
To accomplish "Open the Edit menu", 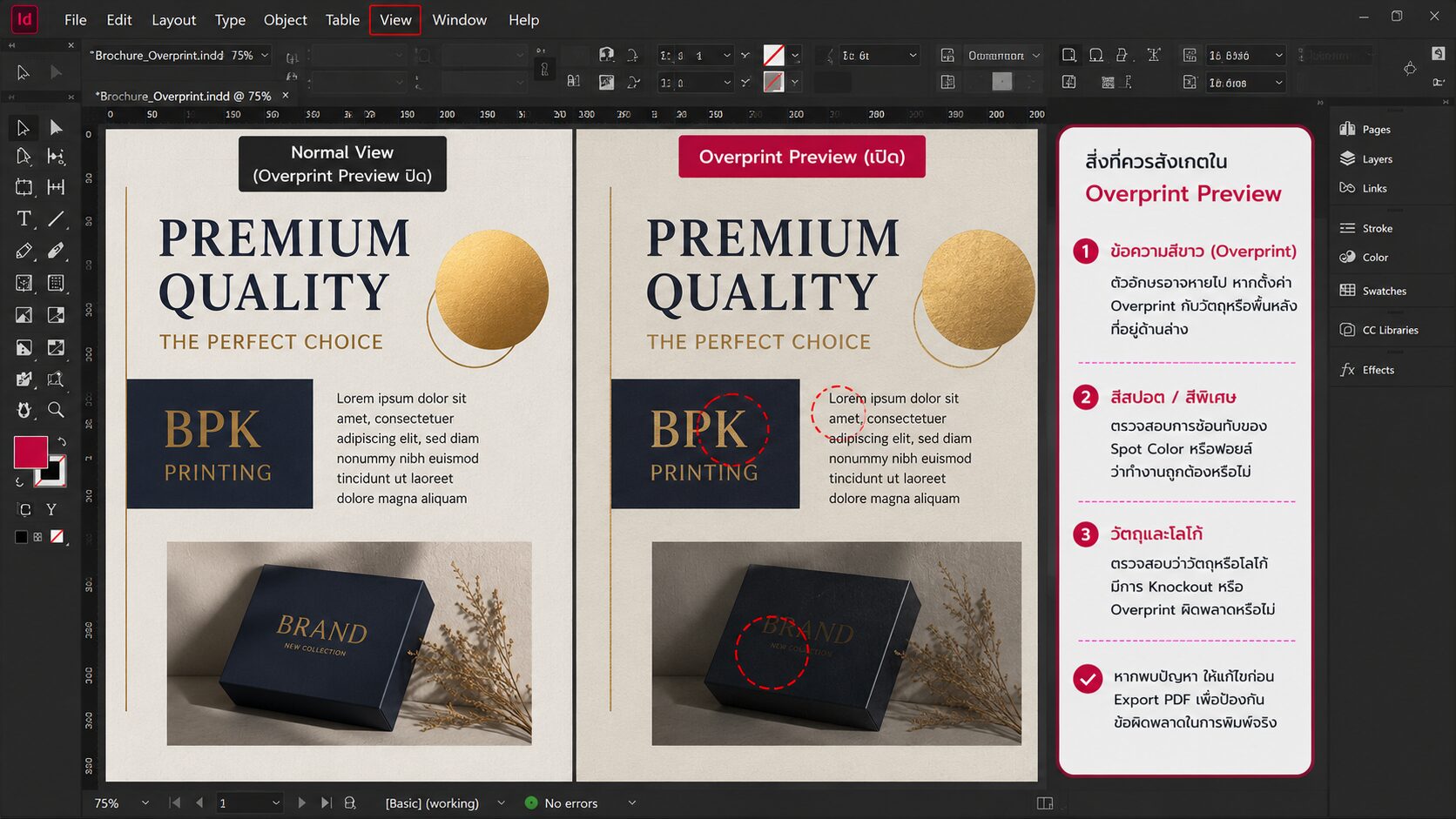I will pos(119,19).
